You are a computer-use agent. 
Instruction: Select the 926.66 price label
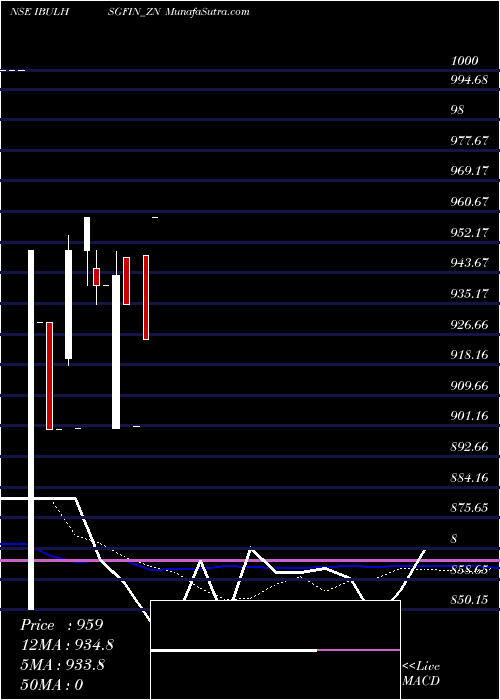(469, 325)
